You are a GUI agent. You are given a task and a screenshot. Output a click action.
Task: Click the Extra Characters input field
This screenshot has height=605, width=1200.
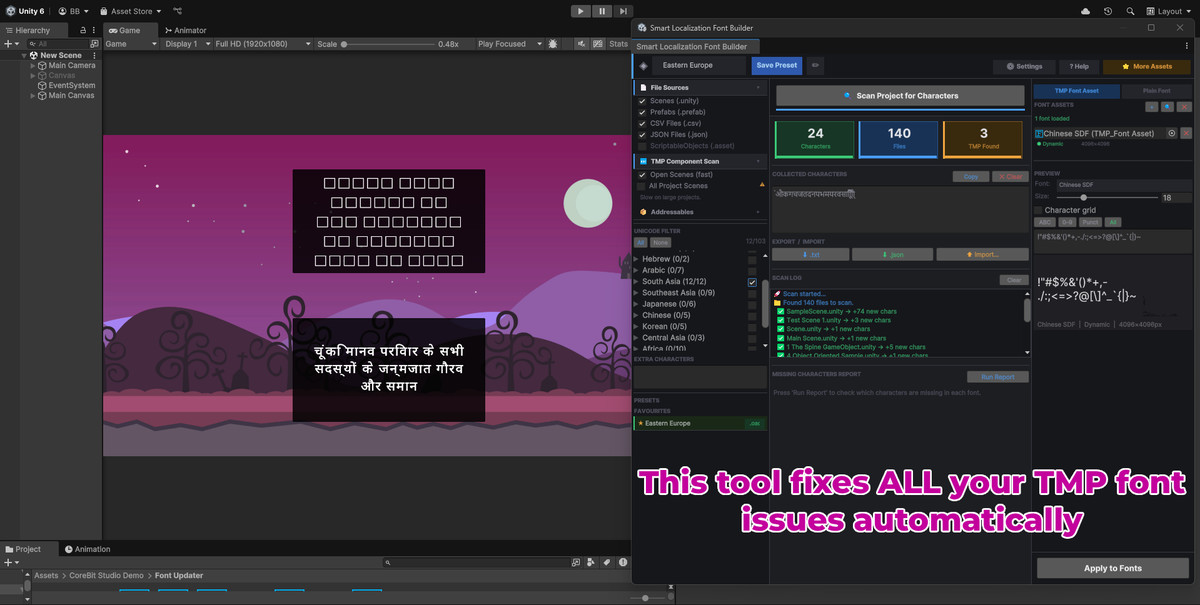click(x=700, y=377)
